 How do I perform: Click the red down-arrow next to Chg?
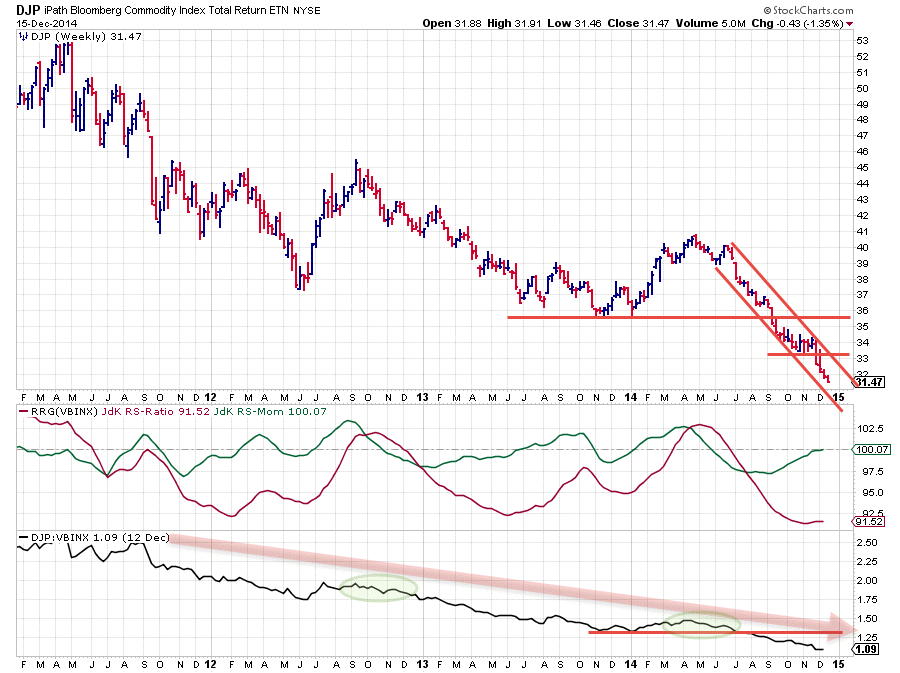[x=849, y=24]
